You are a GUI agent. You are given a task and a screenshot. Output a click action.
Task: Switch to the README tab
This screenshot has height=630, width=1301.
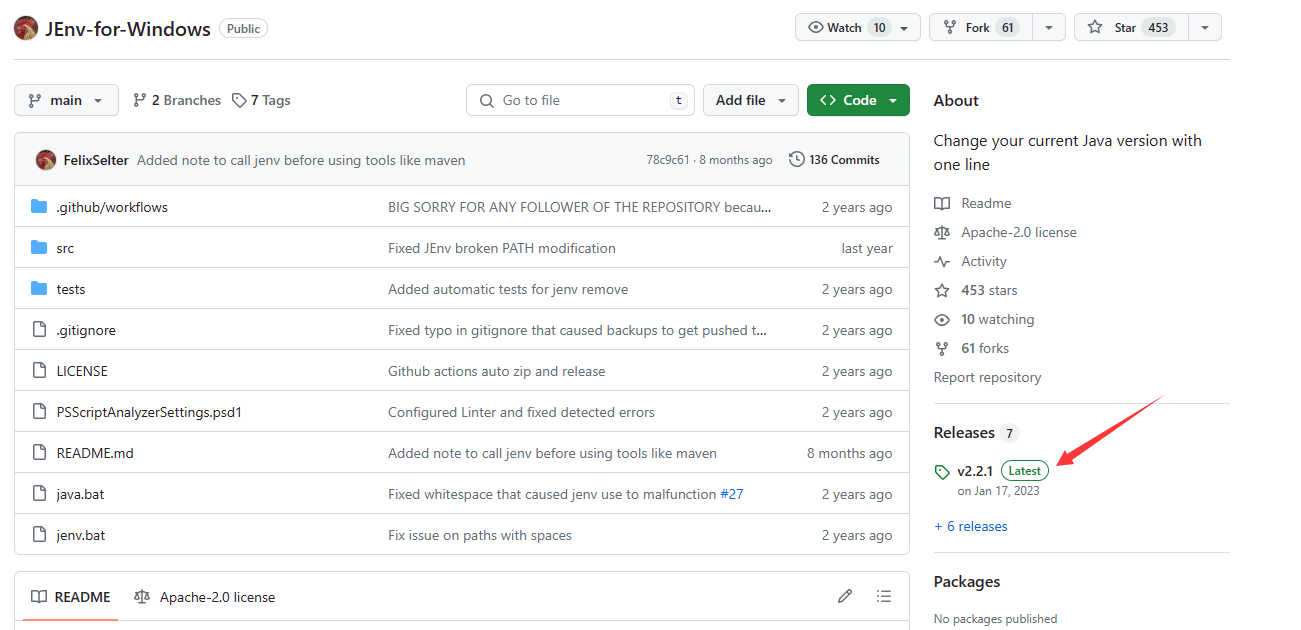[70, 597]
